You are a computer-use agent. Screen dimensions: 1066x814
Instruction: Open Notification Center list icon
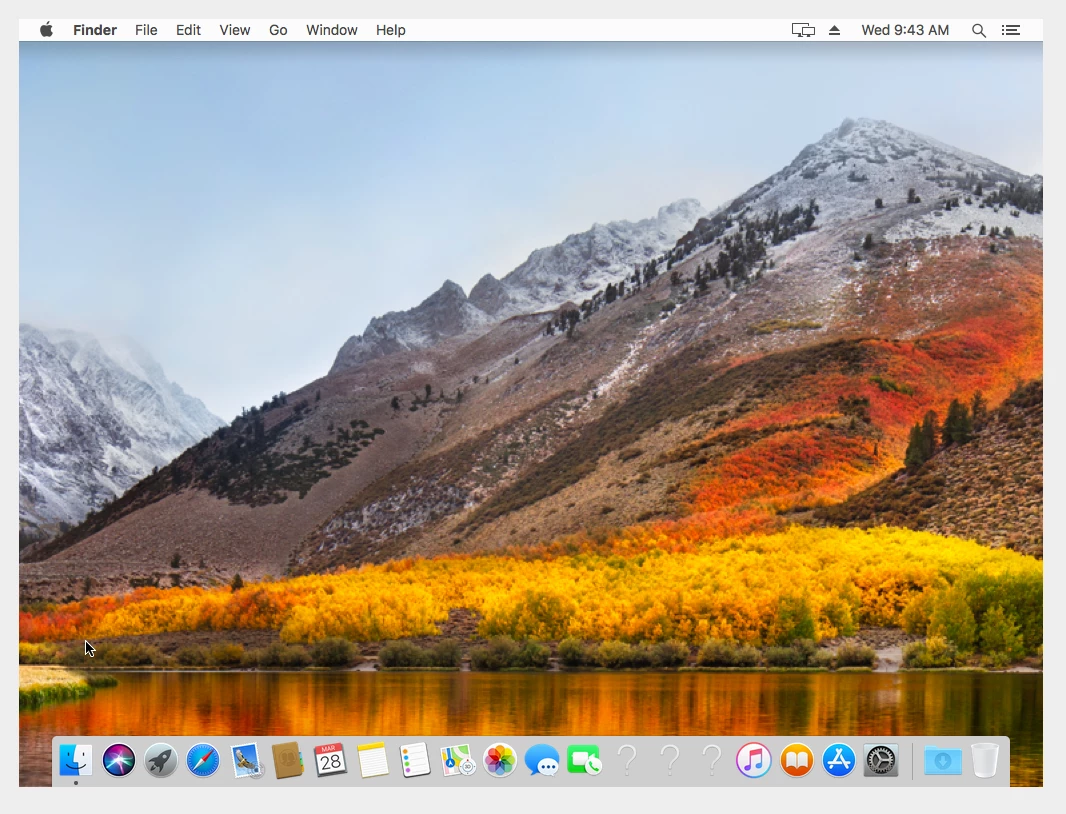[x=1011, y=30]
